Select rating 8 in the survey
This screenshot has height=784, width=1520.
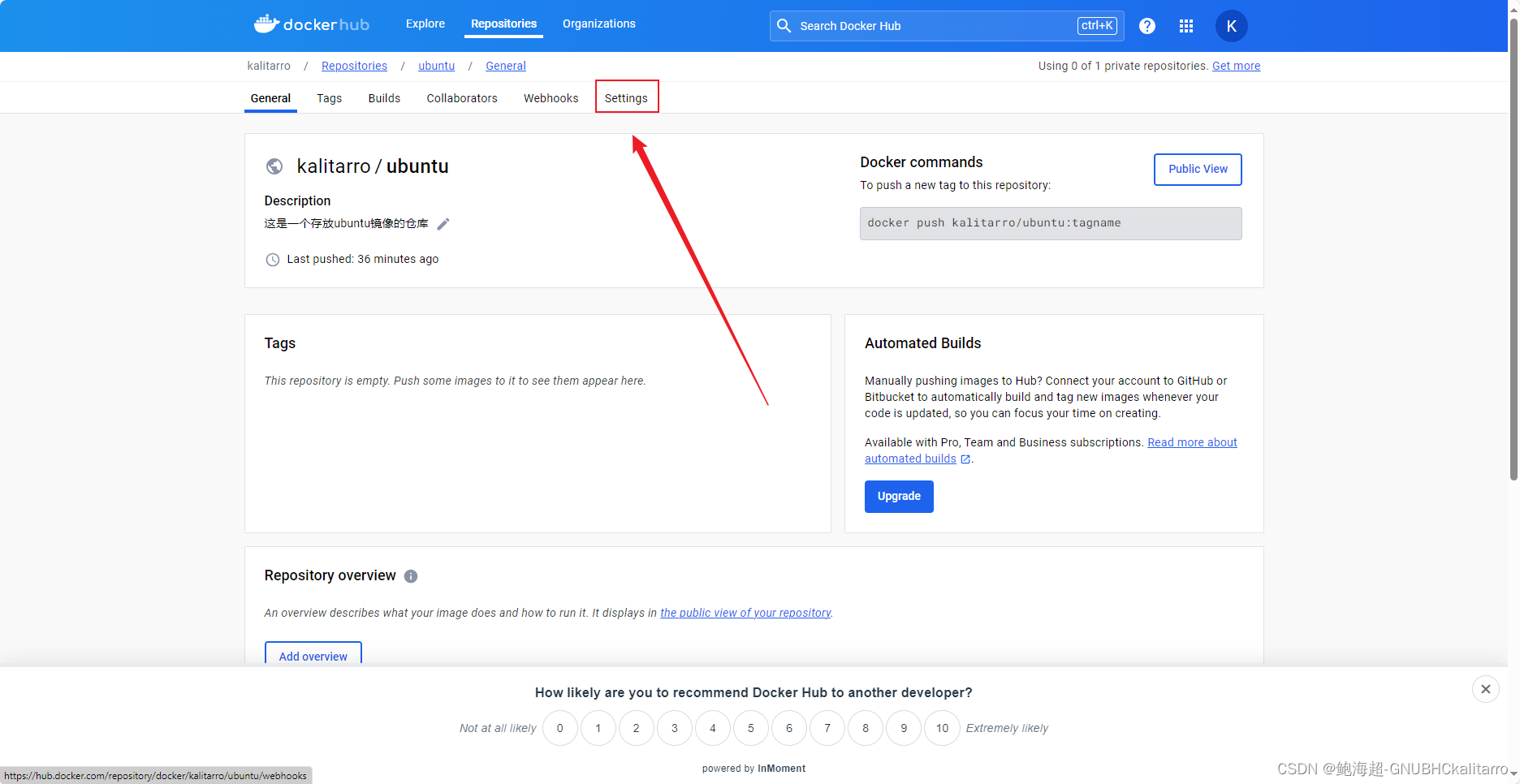click(x=866, y=728)
